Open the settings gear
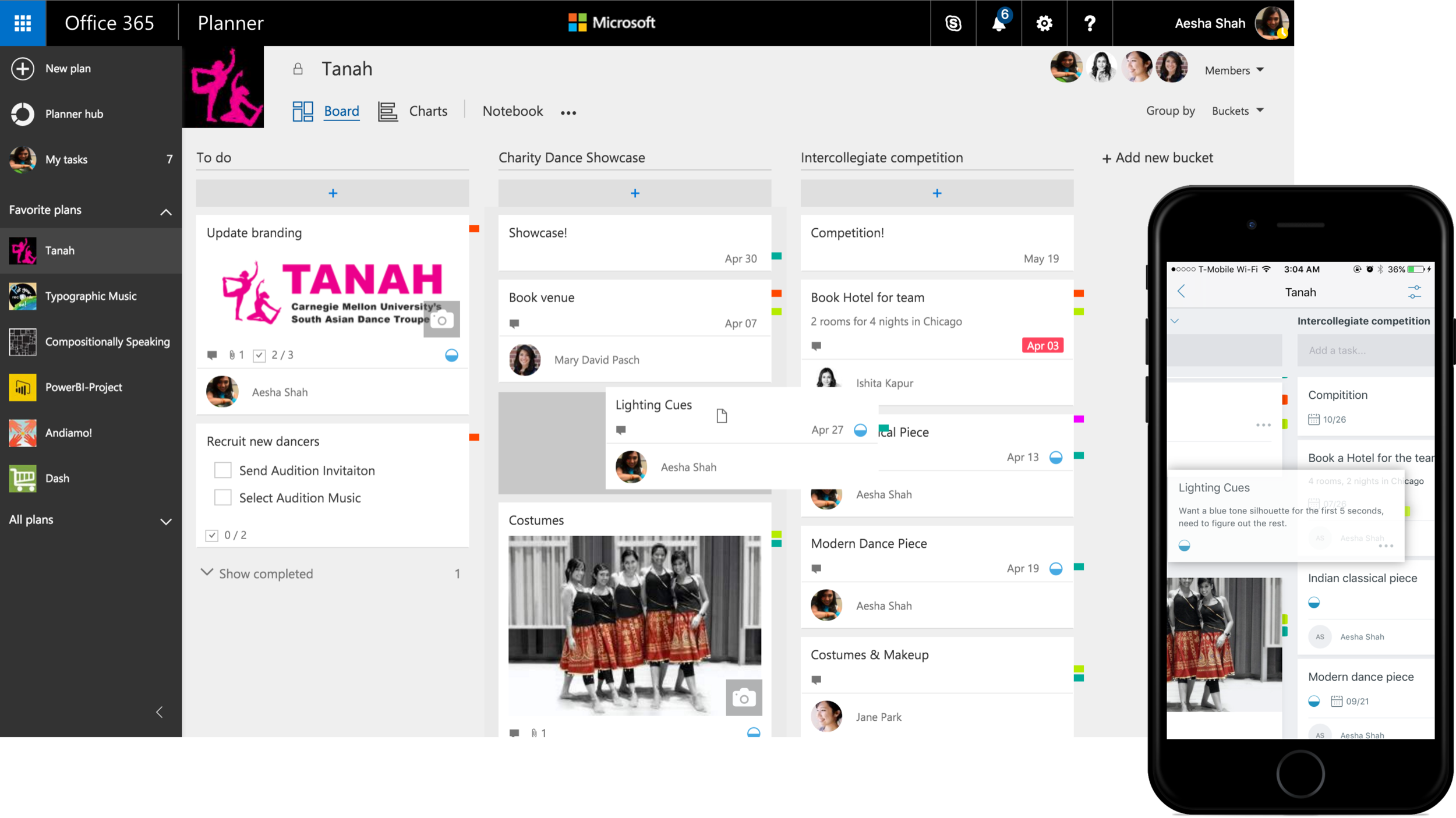Screen dimensions: 1456x818 click(x=1044, y=23)
